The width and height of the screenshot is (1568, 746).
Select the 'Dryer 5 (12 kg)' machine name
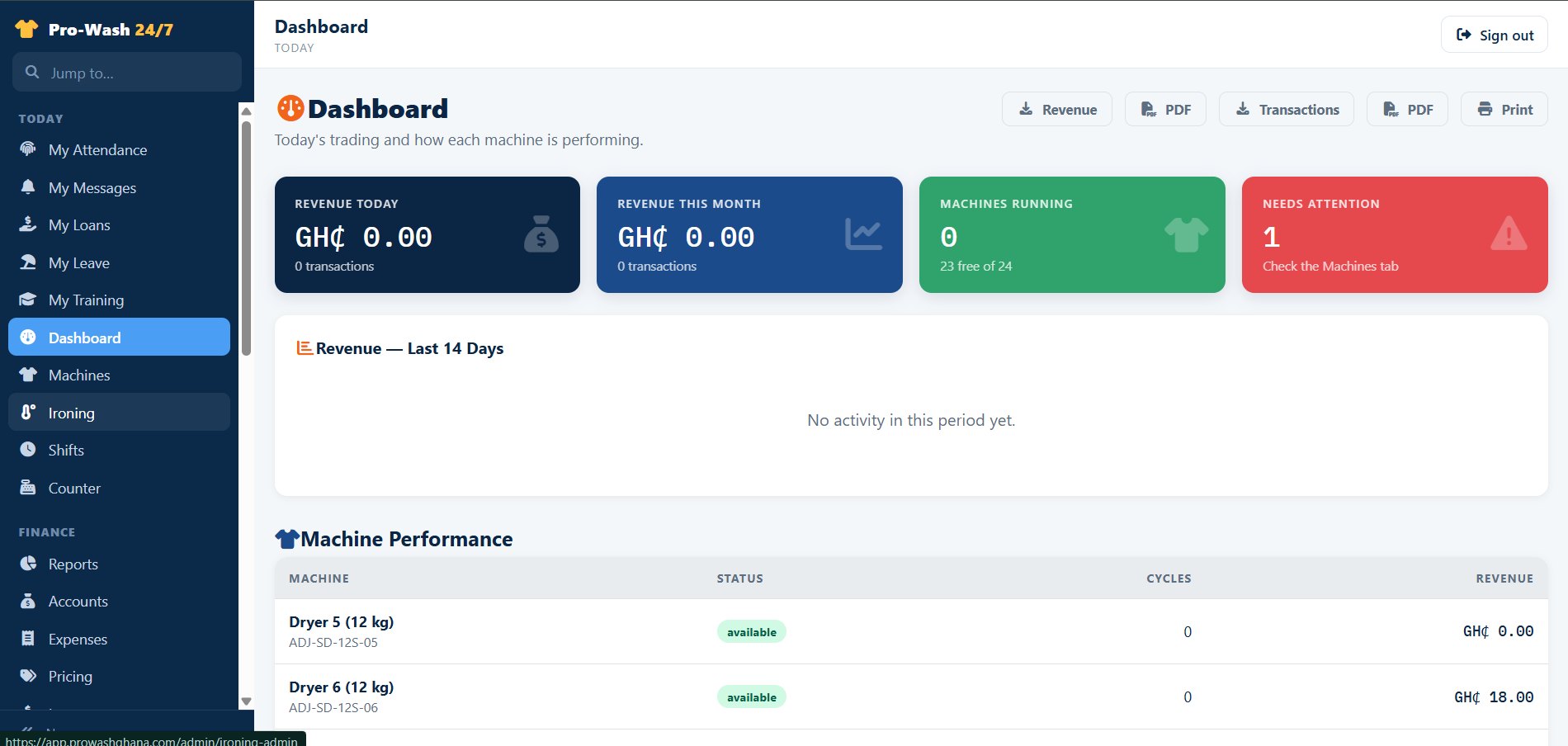tap(342, 621)
